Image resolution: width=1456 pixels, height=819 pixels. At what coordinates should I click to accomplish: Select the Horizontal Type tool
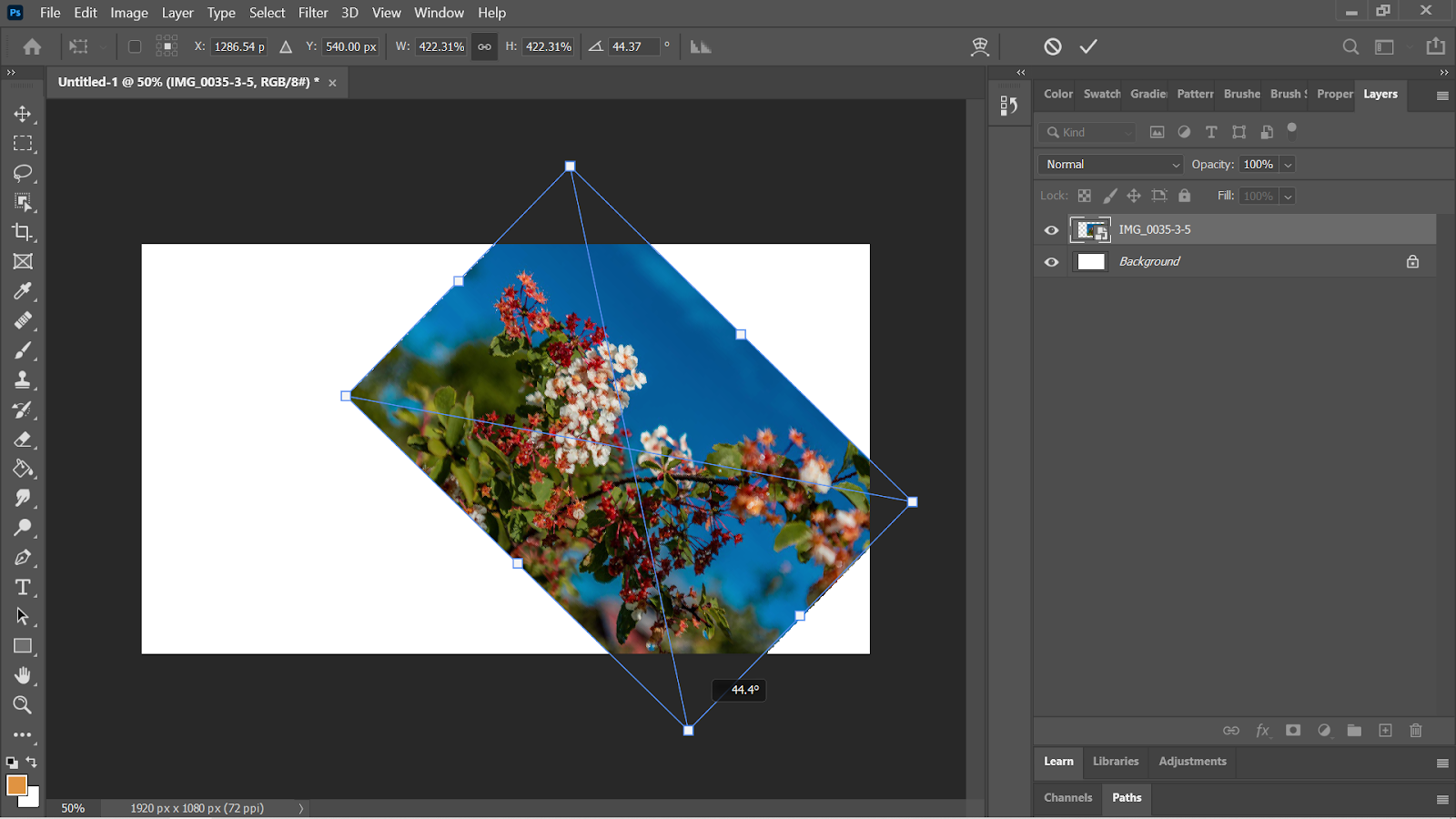[x=23, y=587]
